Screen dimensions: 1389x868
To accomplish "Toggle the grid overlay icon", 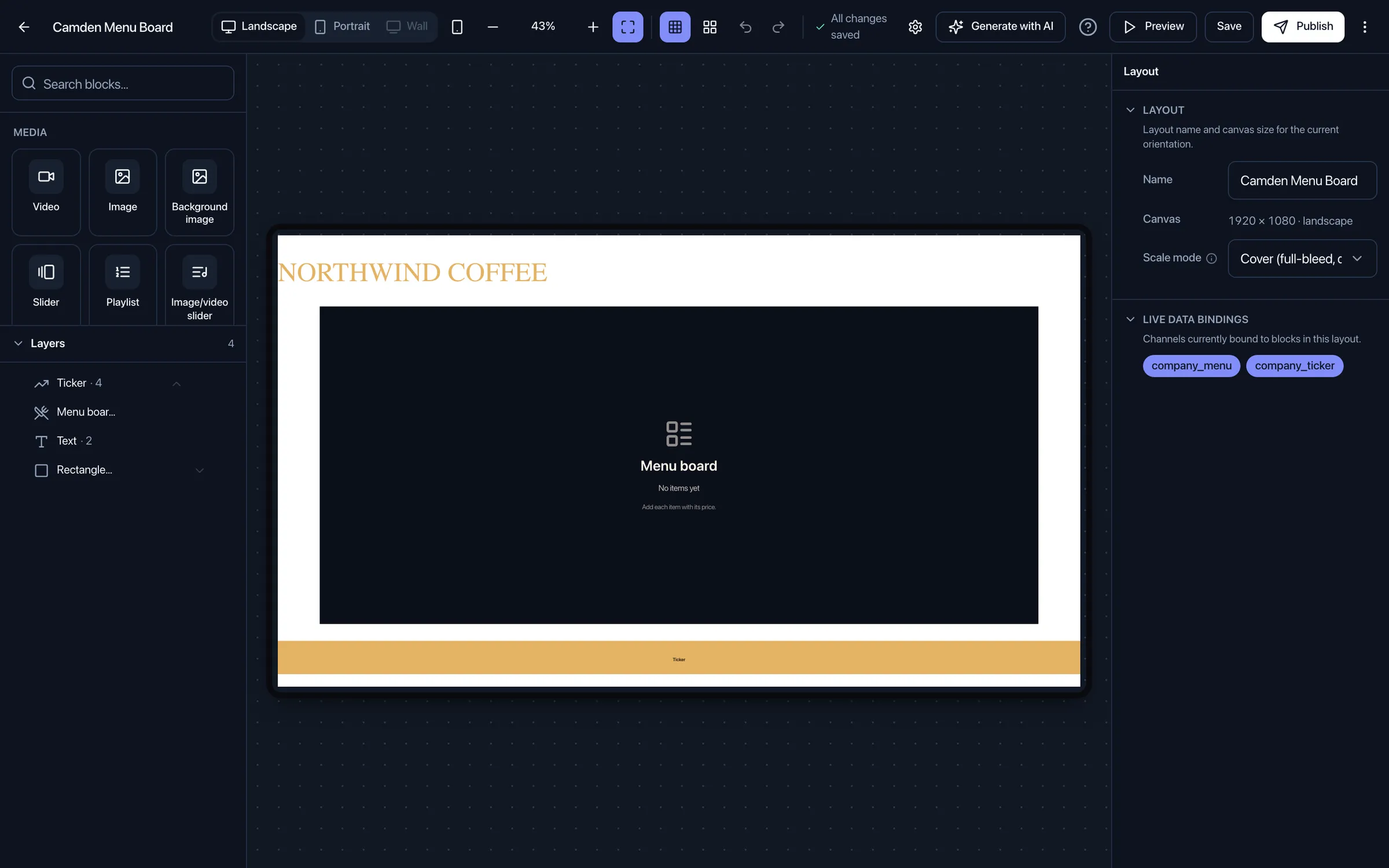I will pyautogui.click(x=675, y=27).
